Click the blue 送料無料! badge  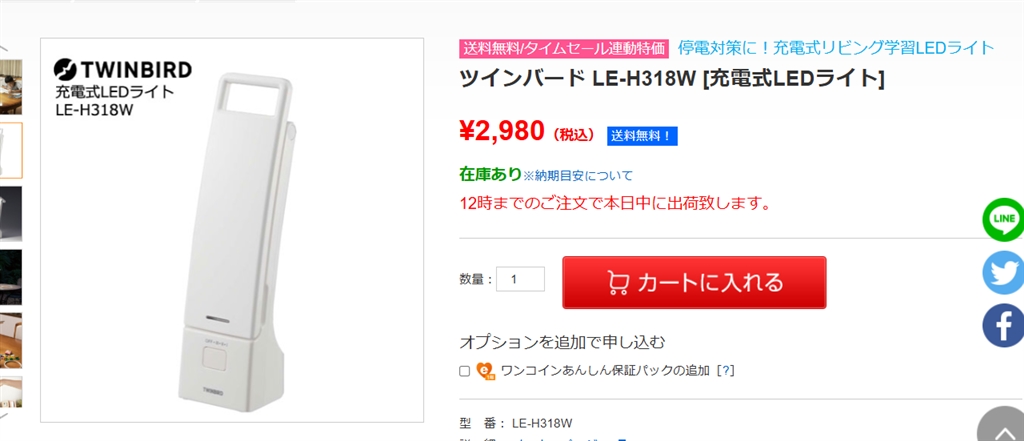[643, 135]
